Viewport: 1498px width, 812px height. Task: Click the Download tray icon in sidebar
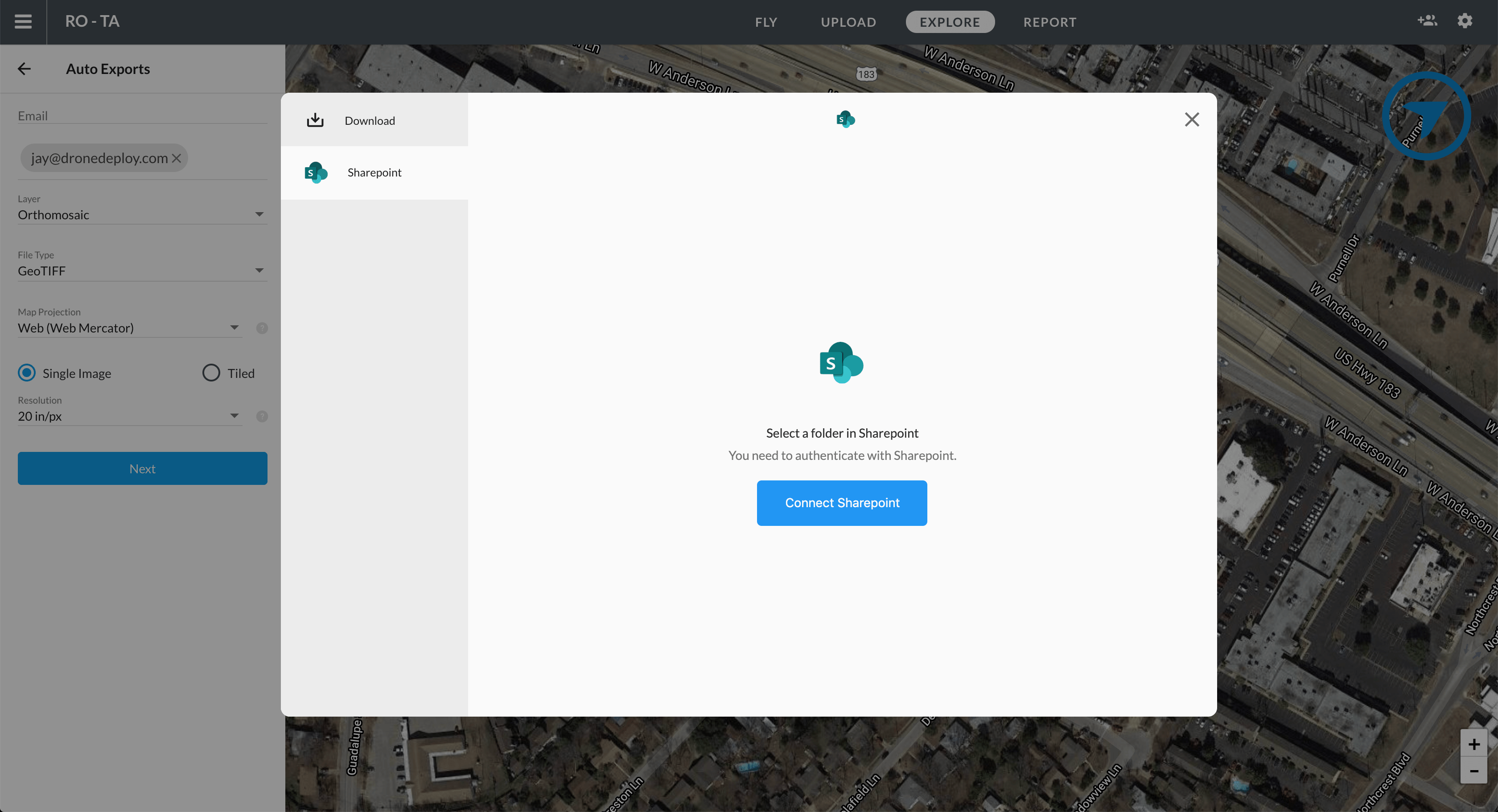pos(315,120)
